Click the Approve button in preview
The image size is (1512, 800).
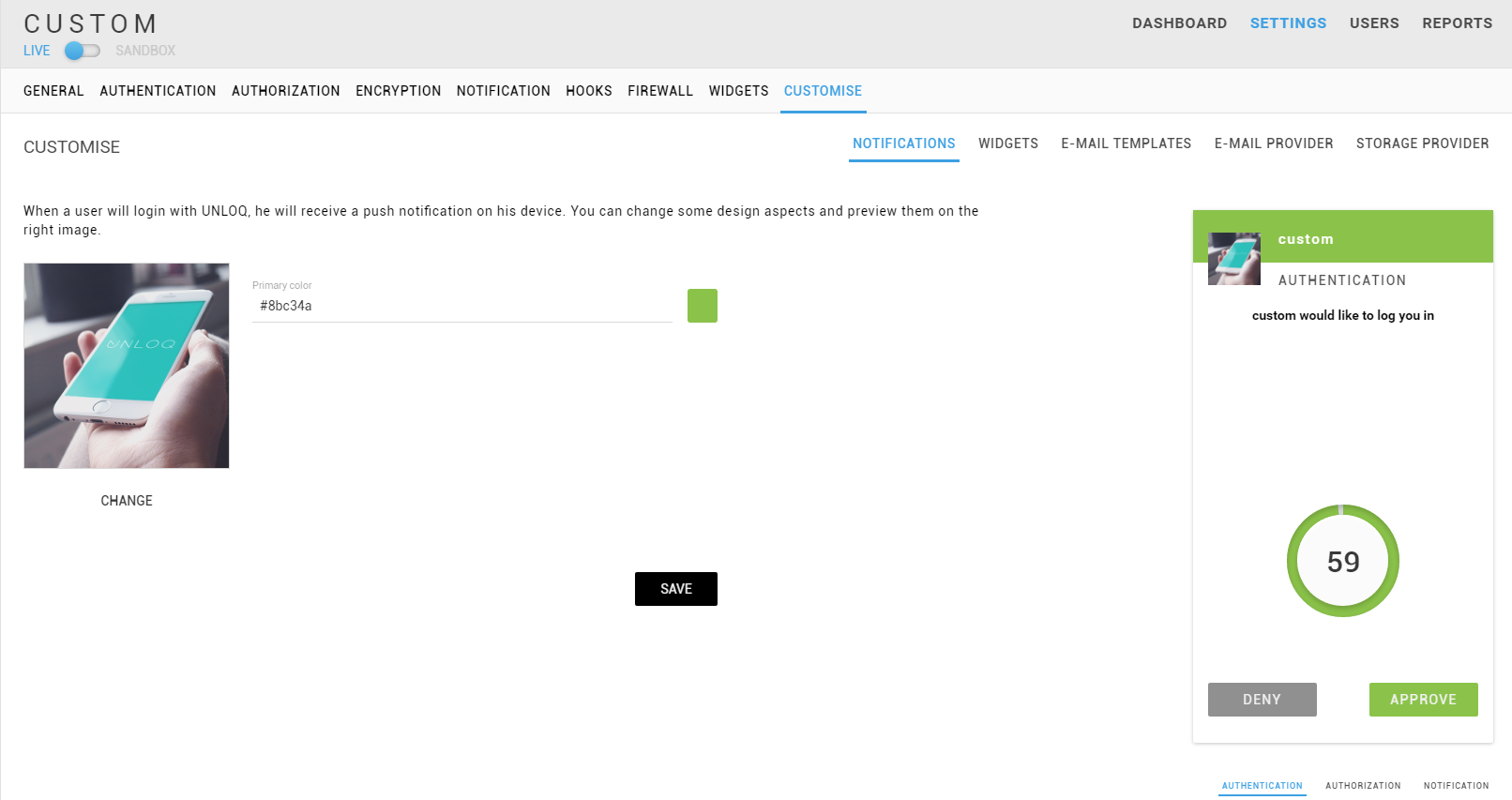point(1424,700)
